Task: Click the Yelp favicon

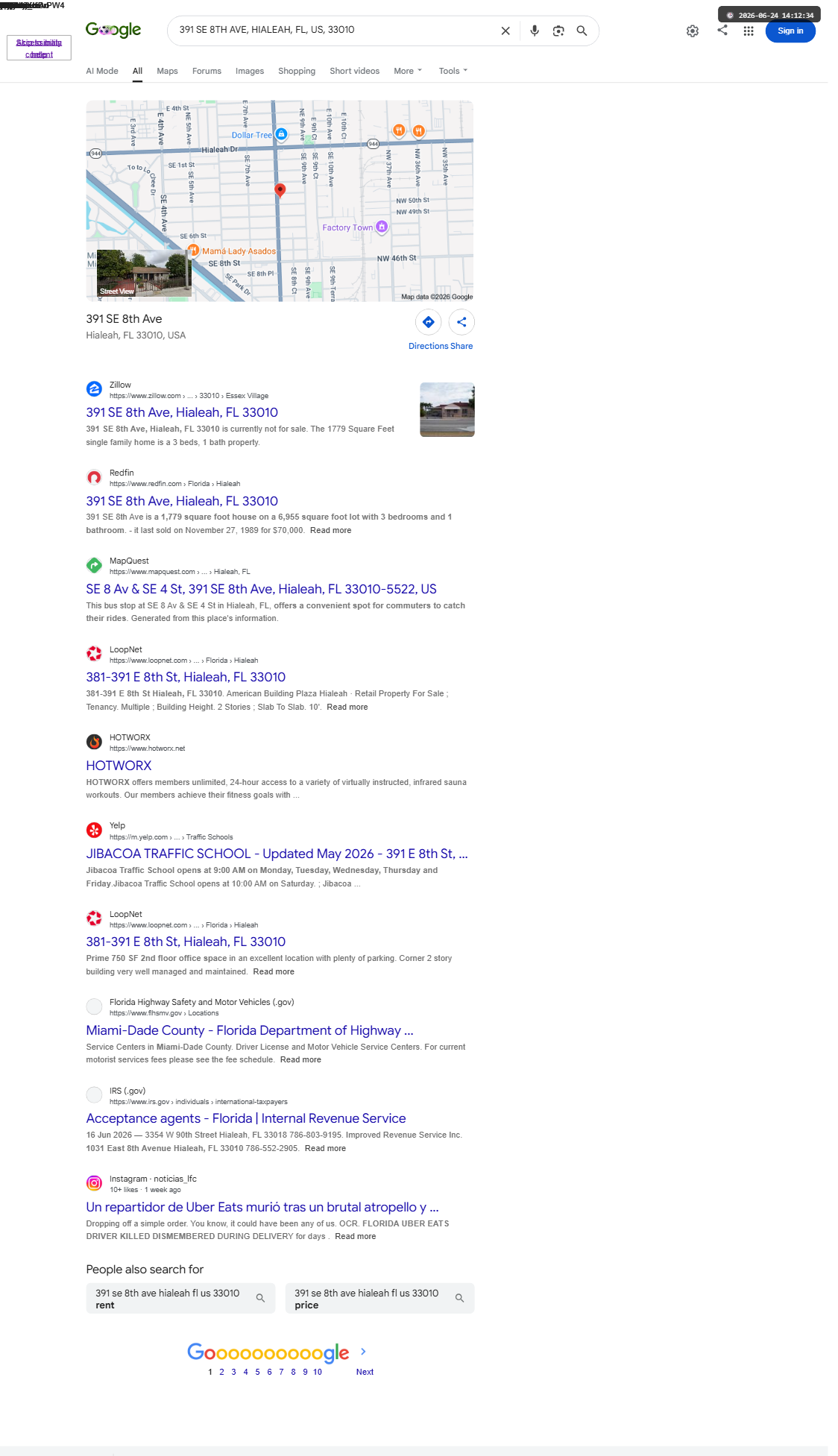Action: coord(95,830)
